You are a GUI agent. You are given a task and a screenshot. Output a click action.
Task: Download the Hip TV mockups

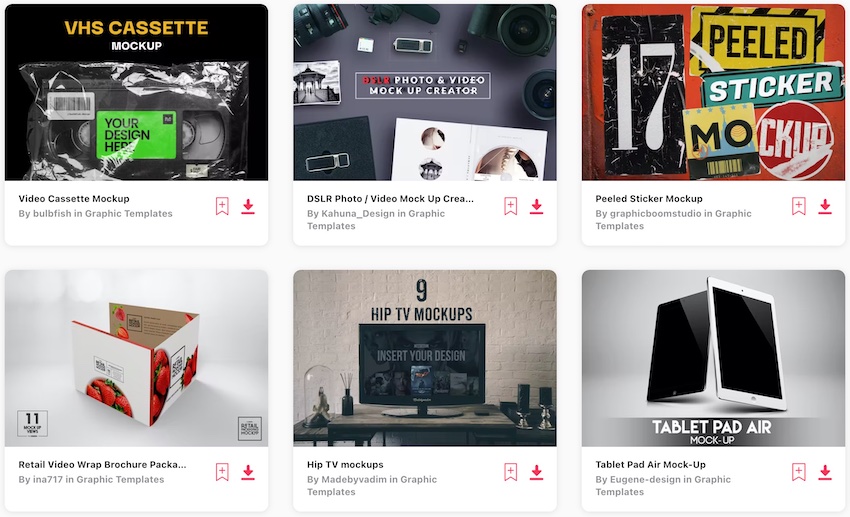point(537,472)
